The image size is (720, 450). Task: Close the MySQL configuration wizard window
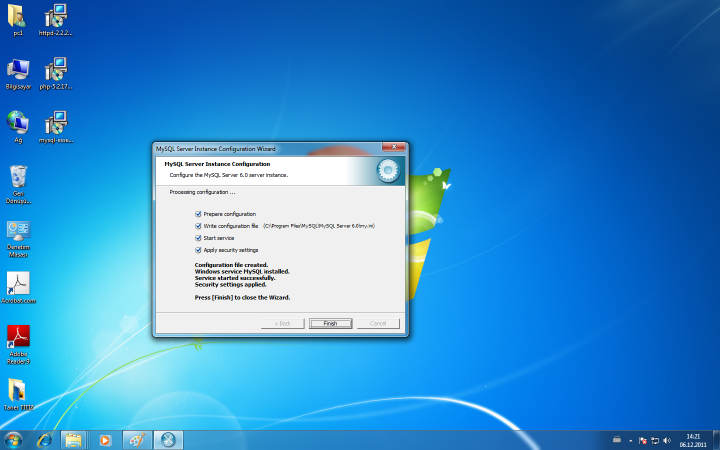pyautogui.click(x=393, y=148)
